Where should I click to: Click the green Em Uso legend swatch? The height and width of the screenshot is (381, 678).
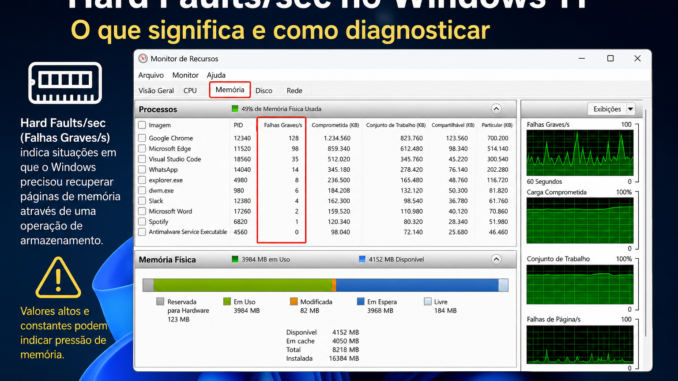[227, 301]
